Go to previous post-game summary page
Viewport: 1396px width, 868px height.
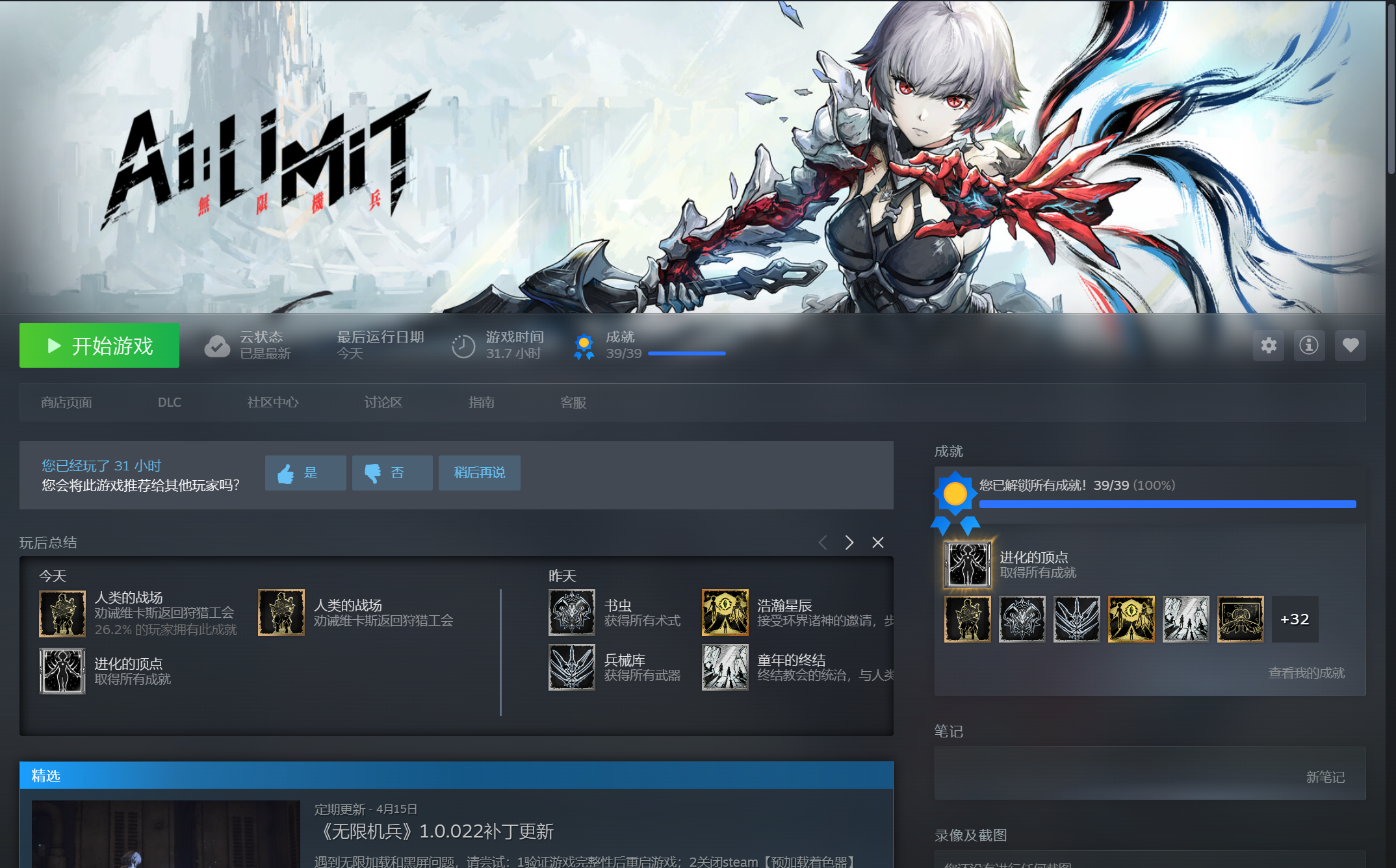click(x=823, y=542)
